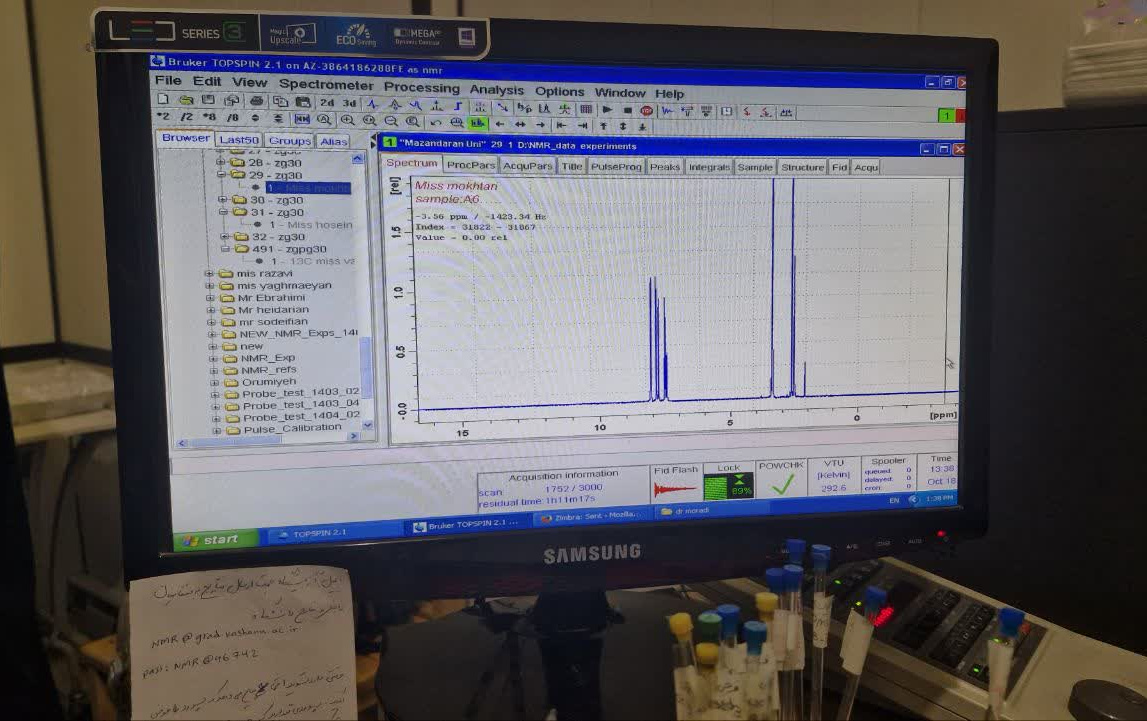Switch to the ProcPars tab
The image size is (1147, 721).
(x=470, y=165)
